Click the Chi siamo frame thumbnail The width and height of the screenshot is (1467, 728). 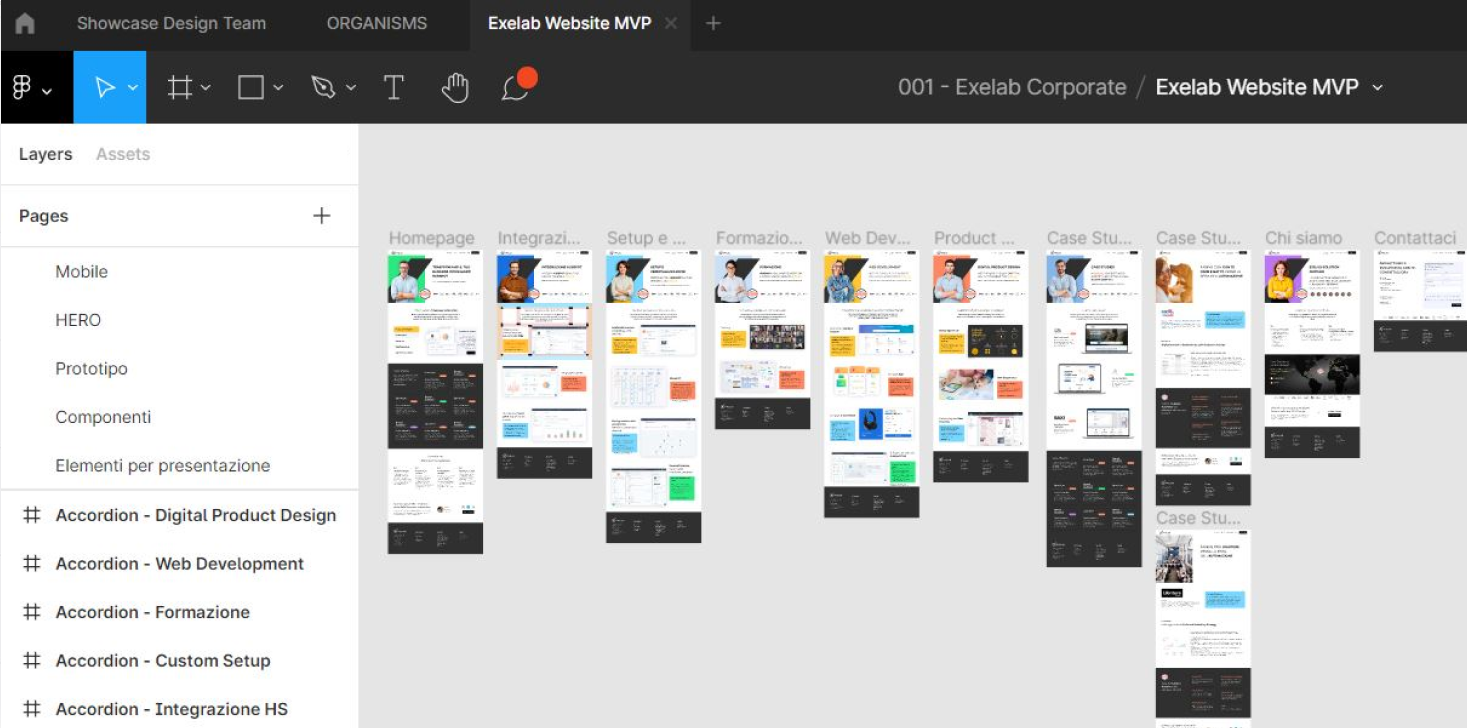1312,353
